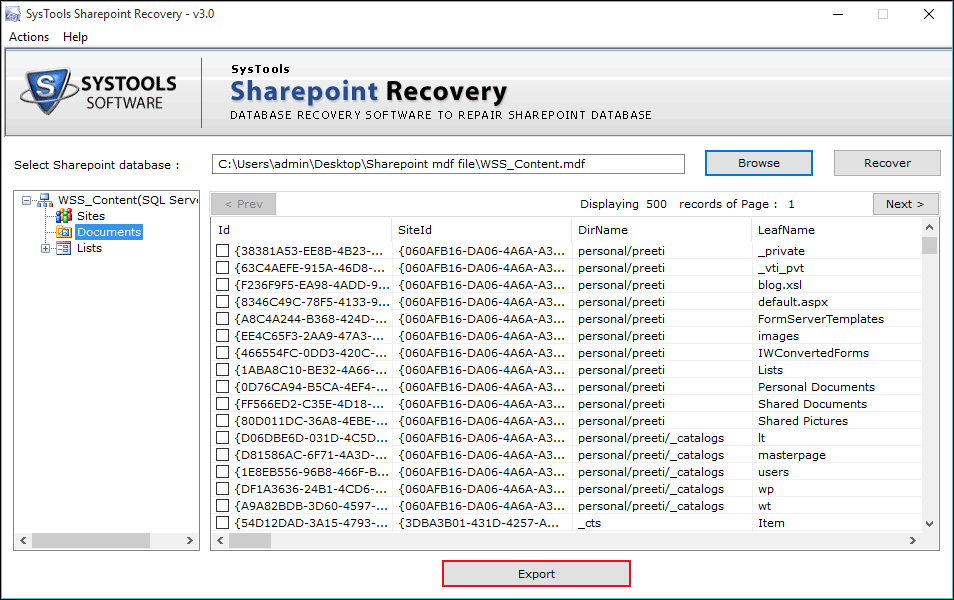Click the Lists tree node icon
The width and height of the screenshot is (954, 600).
(x=63, y=248)
